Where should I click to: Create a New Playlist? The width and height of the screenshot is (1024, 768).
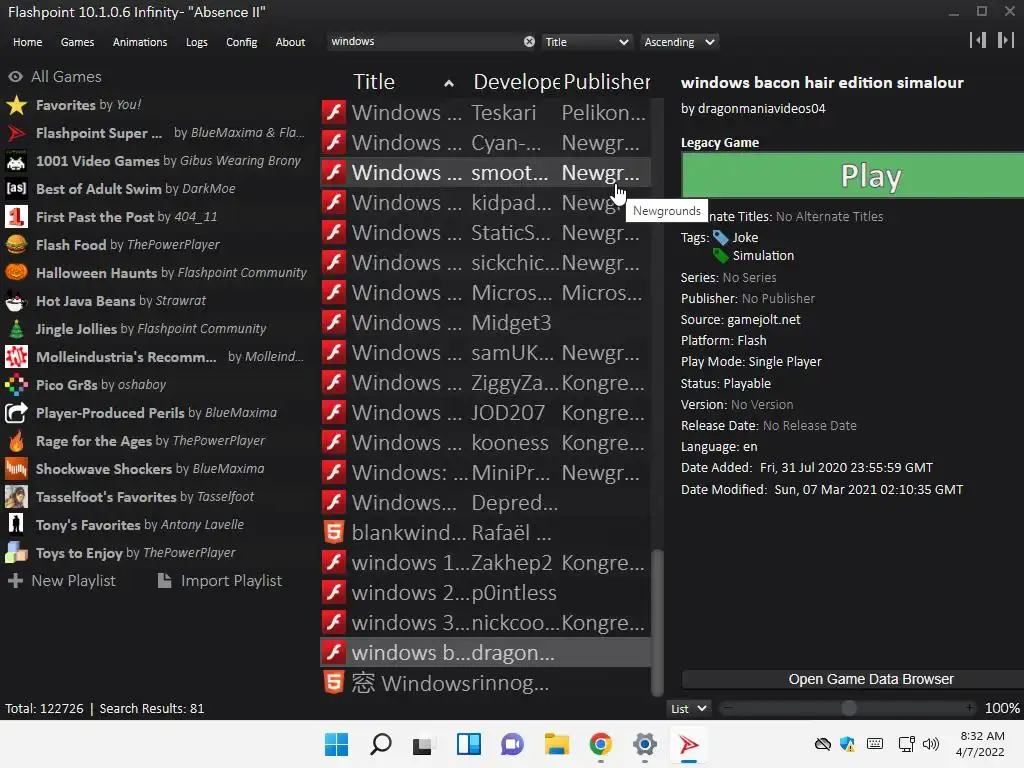tap(61, 581)
